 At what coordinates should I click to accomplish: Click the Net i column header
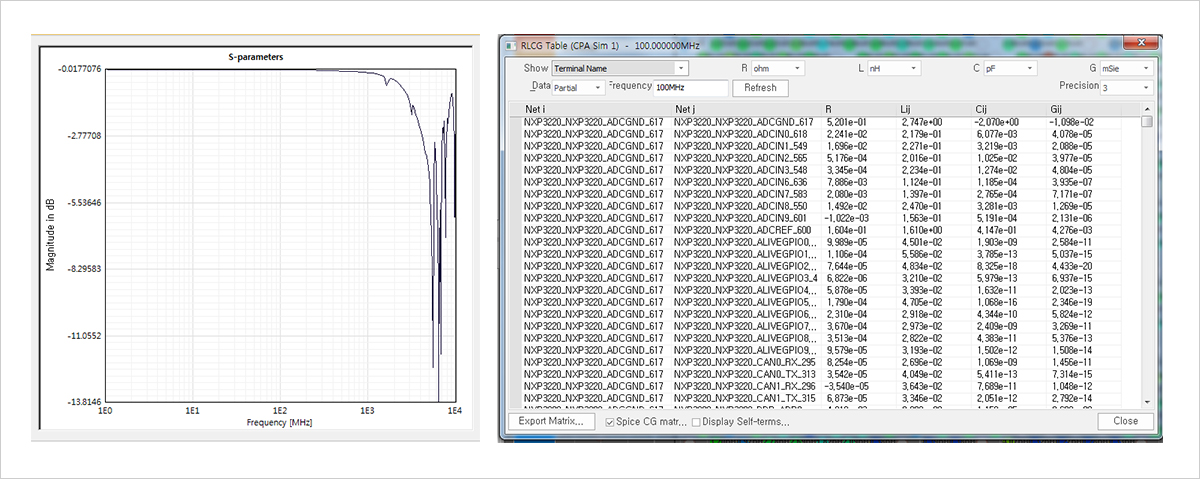[594, 109]
